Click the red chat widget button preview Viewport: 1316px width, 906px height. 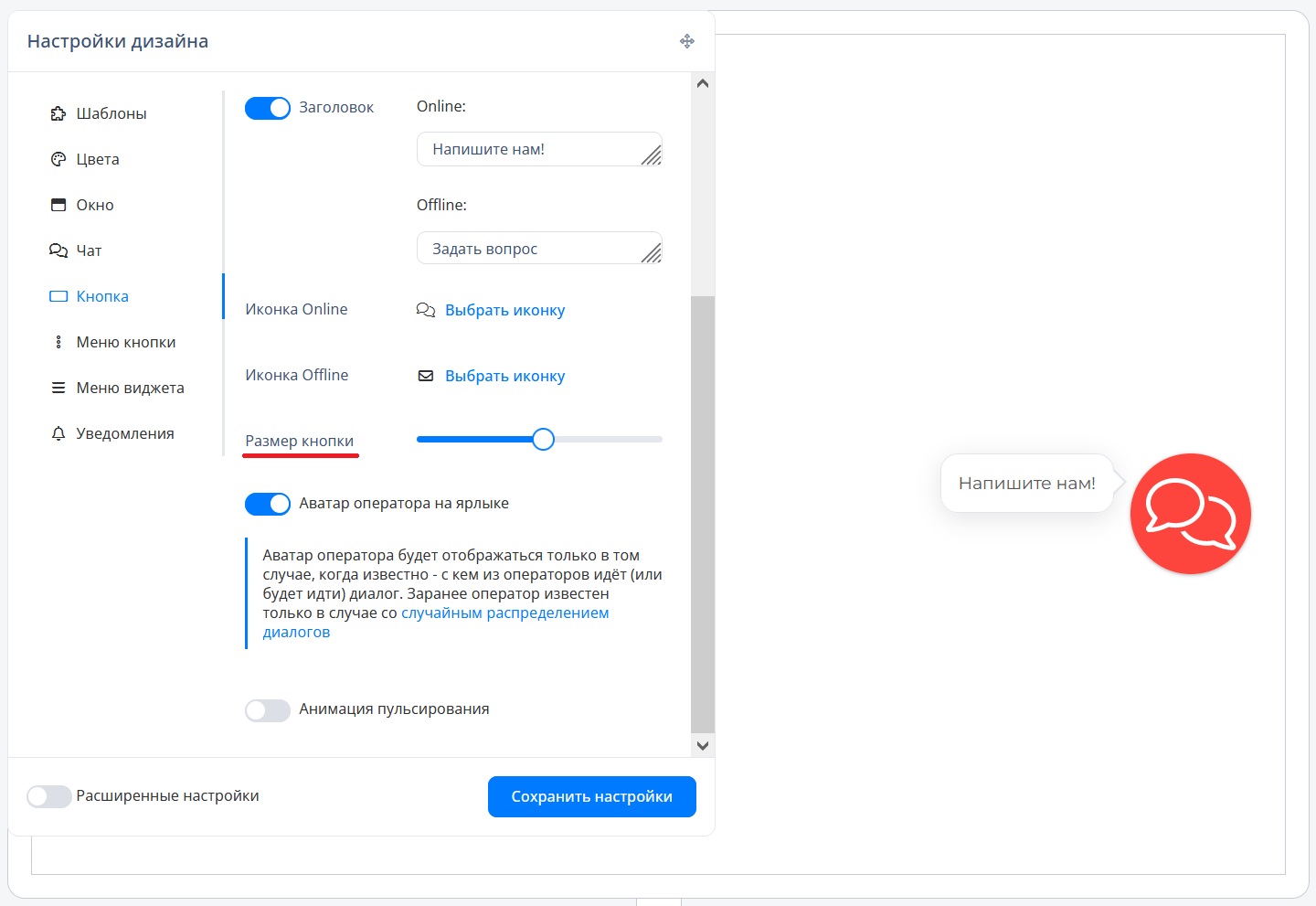tap(1190, 514)
